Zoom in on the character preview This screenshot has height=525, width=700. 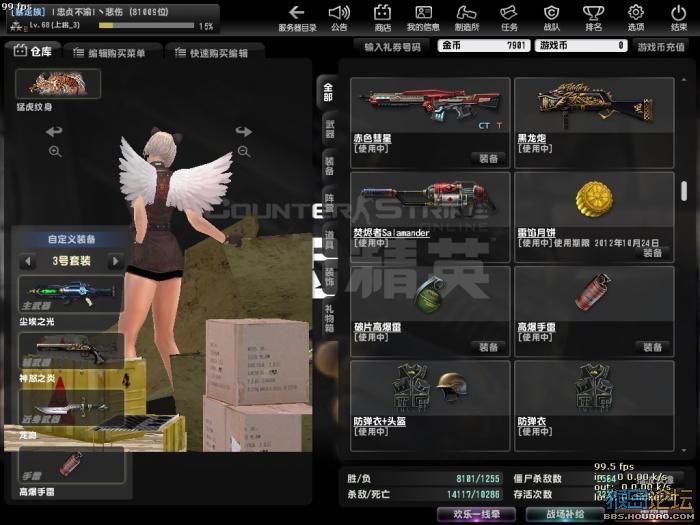(55, 152)
